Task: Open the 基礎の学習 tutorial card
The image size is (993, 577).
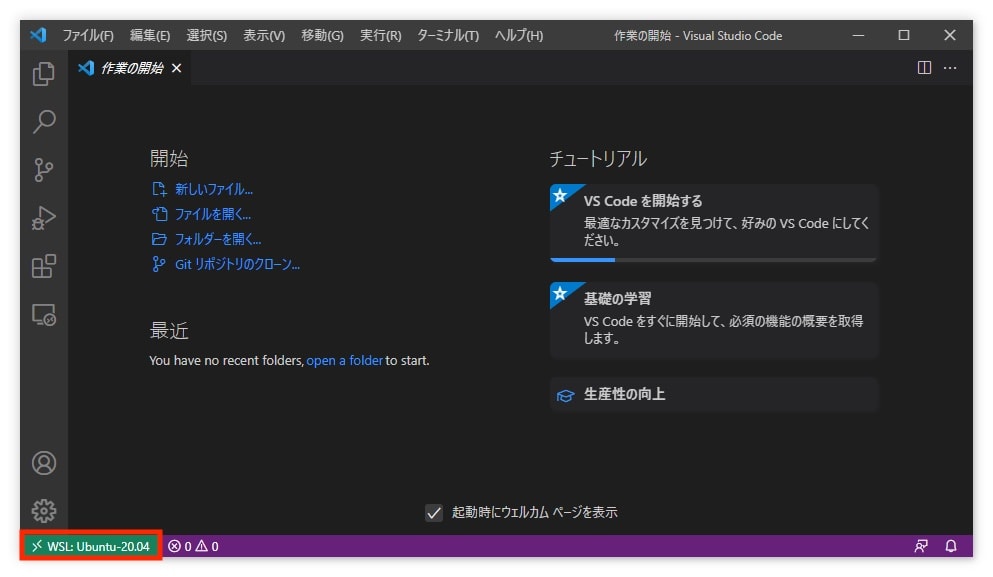Action: [x=714, y=320]
